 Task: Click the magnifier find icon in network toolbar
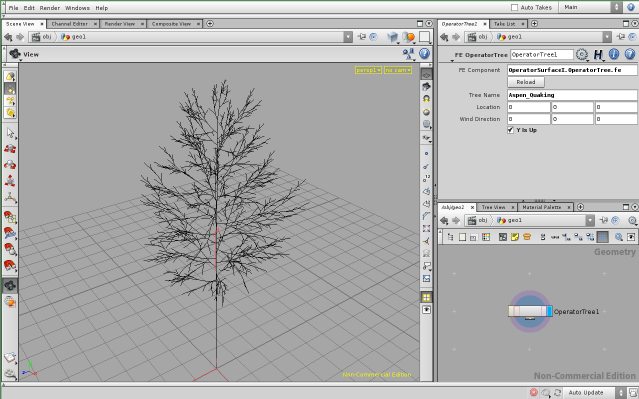pyautogui.click(x=619, y=237)
